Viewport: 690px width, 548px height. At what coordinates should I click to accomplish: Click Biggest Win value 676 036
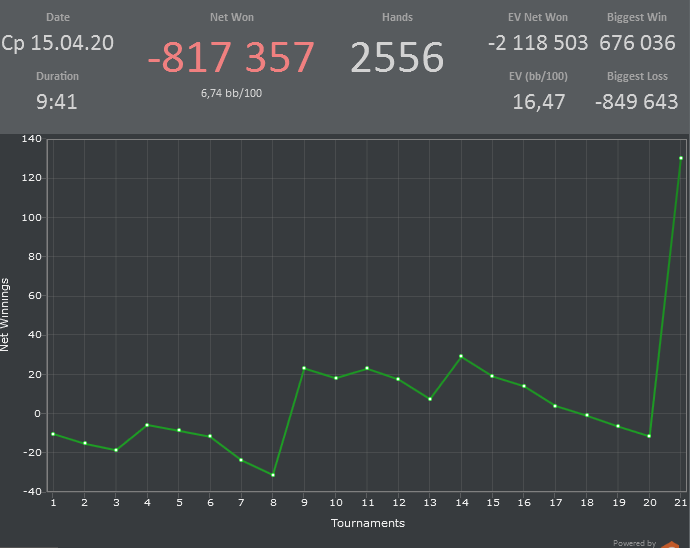click(637, 43)
